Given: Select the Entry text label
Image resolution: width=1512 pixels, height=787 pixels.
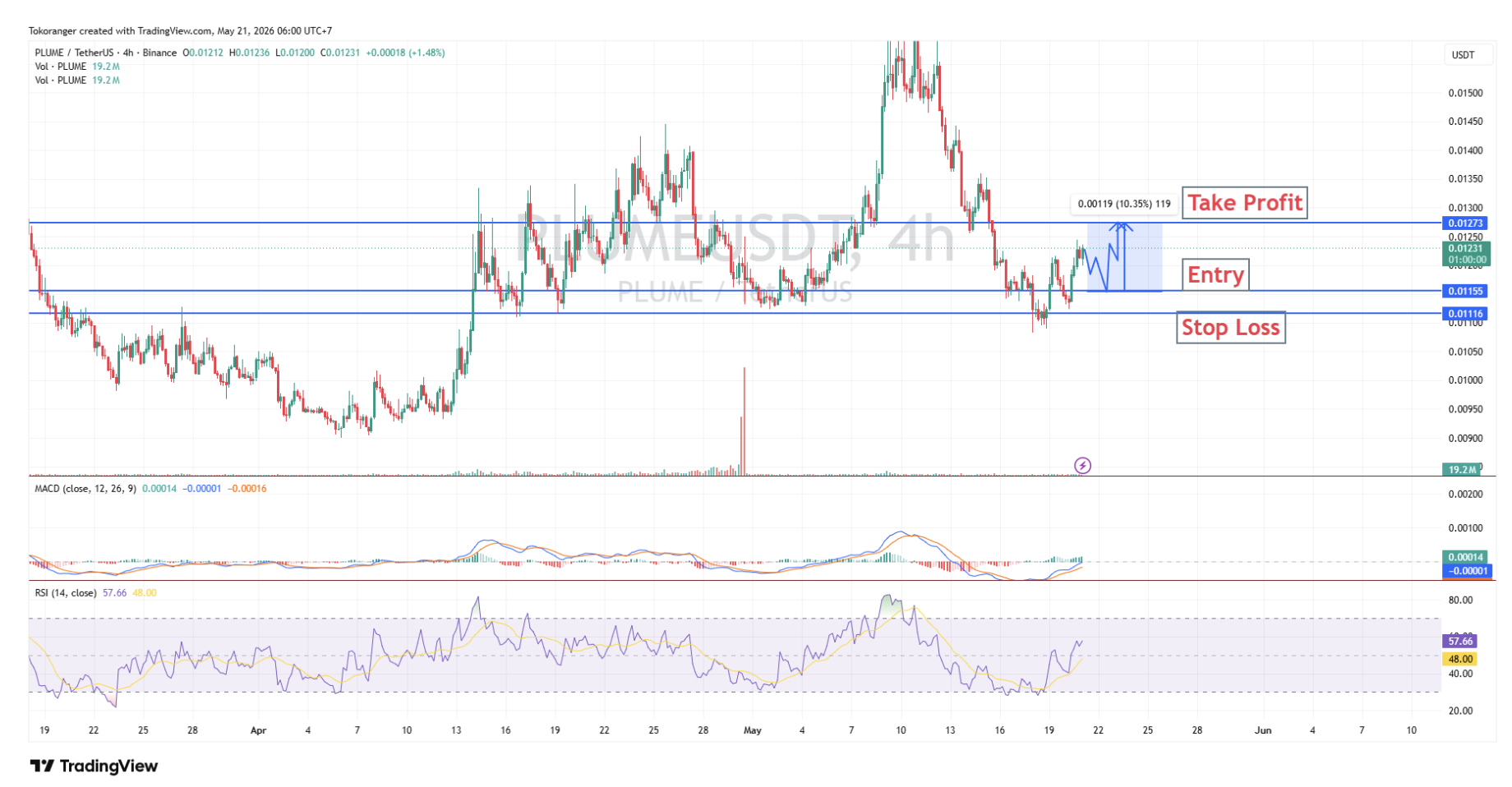Looking at the screenshot, I should [x=1215, y=274].
